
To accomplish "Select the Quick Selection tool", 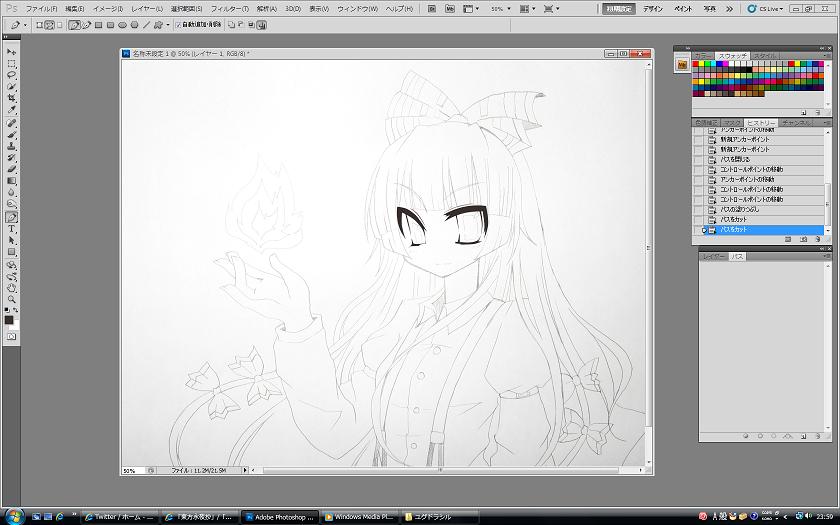I will click(x=11, y=87).
